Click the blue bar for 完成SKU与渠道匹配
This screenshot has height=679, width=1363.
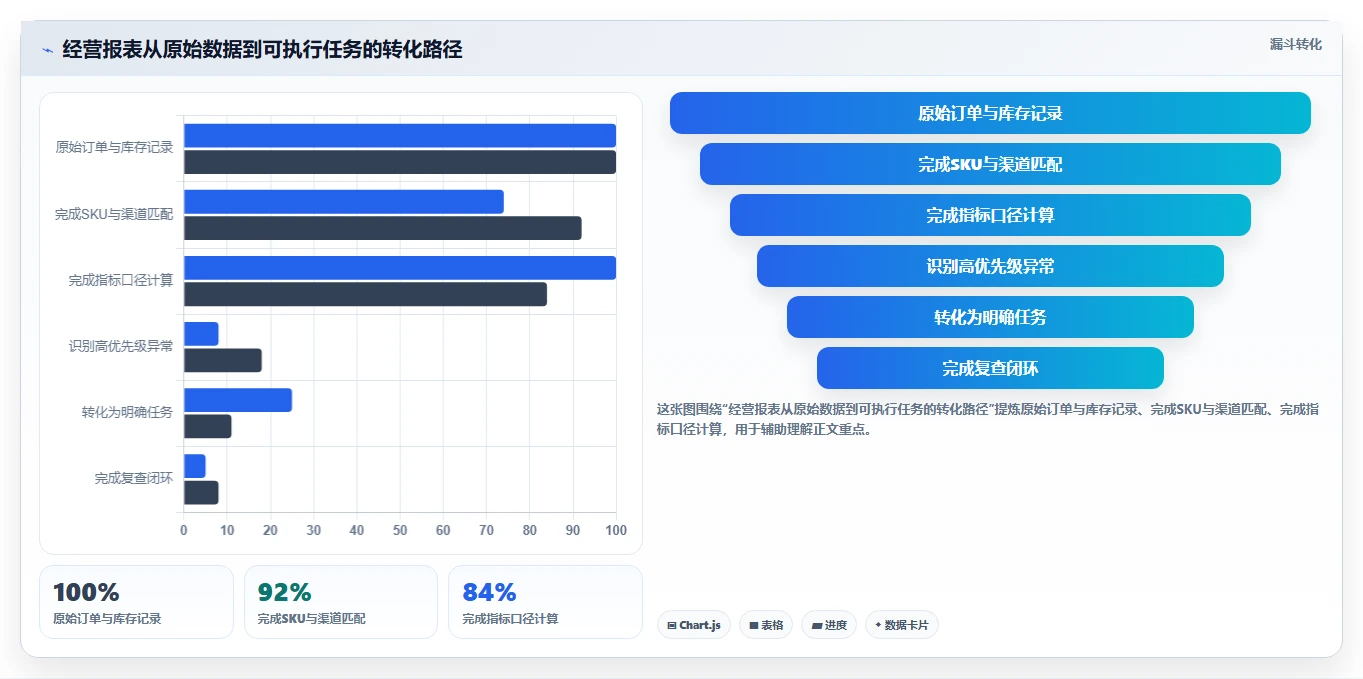pyautogui.click(x=344, y=202)
